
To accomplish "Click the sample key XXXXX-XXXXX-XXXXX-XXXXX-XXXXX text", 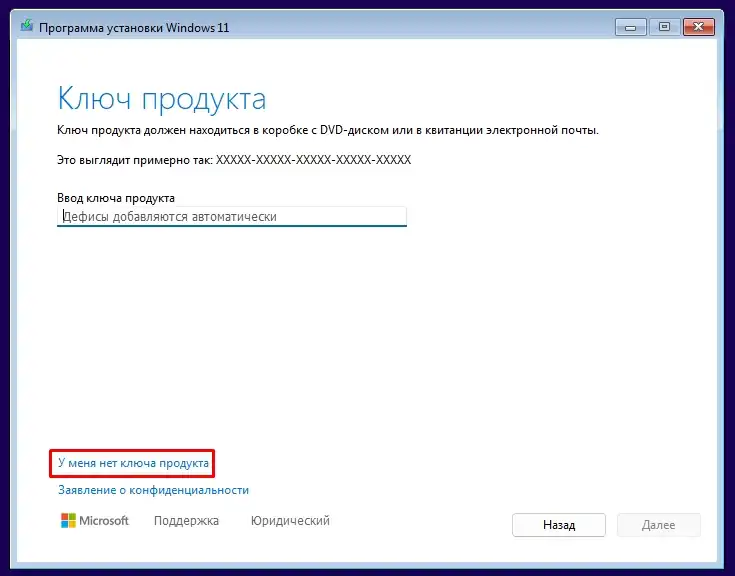I will (x=313, y=160).
